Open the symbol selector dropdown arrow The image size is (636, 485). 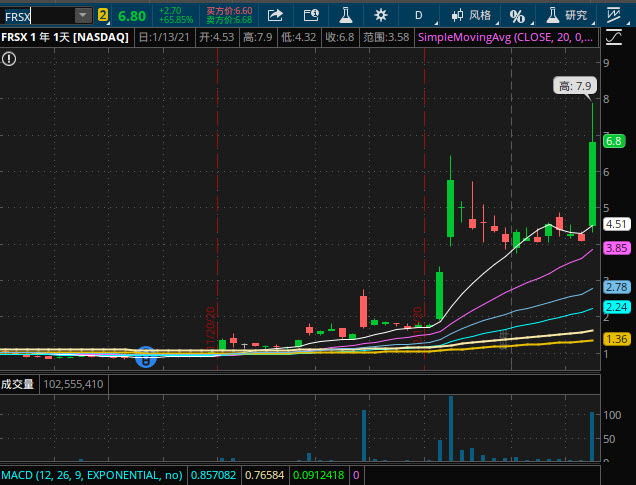(83, 16)
